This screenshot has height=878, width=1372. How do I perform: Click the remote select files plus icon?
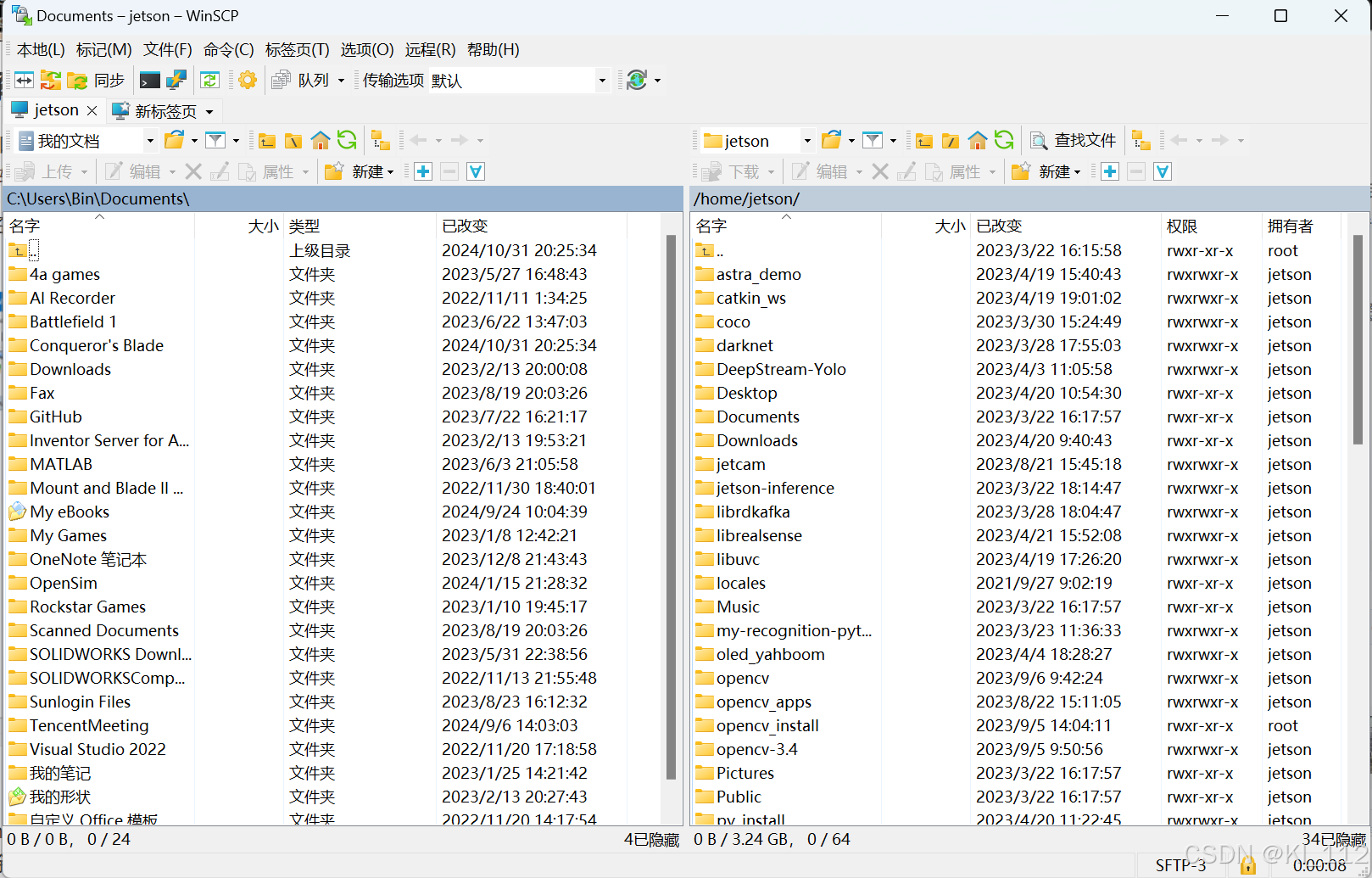click(1110, 171)
